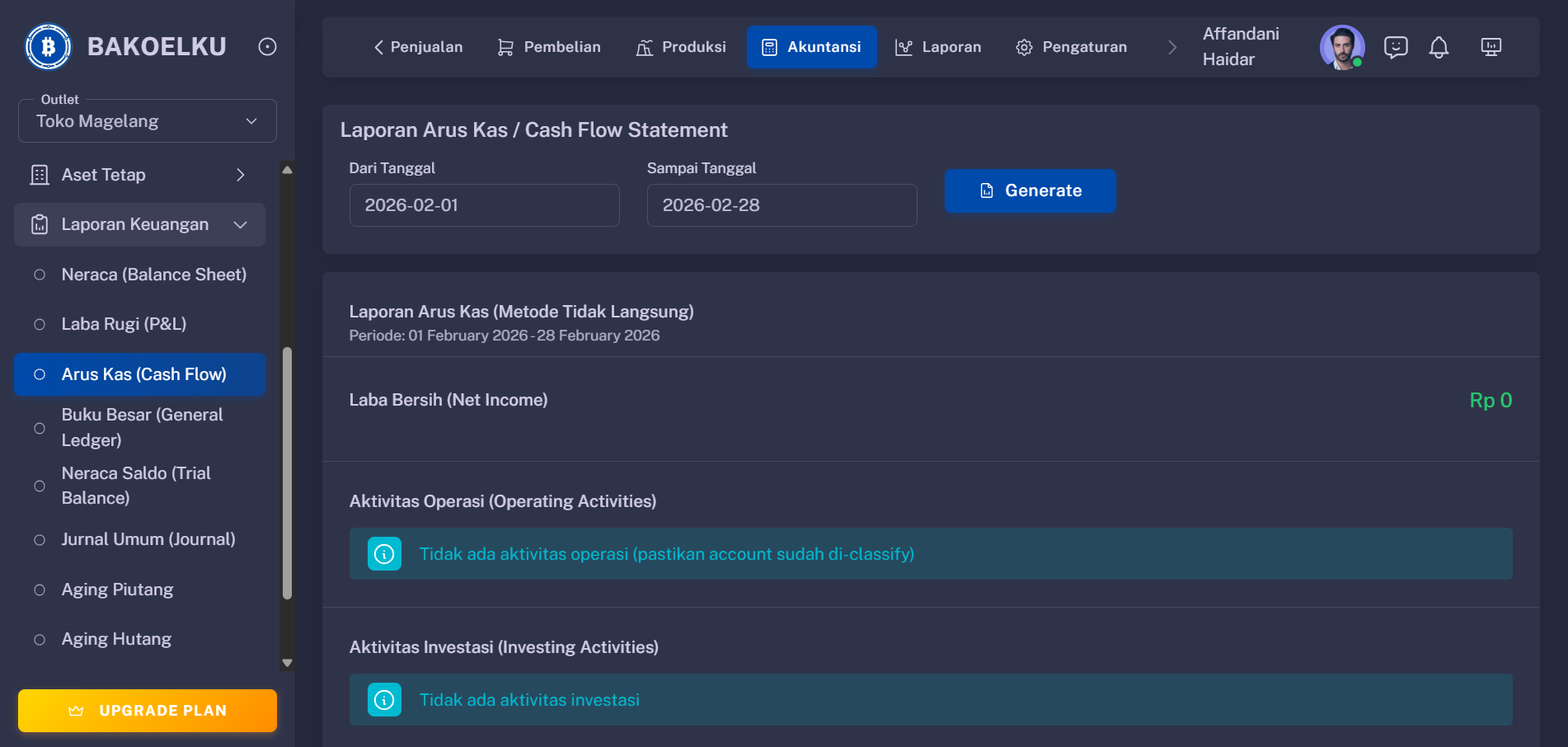Screen dimensions: 1568x747
Task: Select the Jurnal Umum (Journal) radio item
Action: (x=148, y=539)
